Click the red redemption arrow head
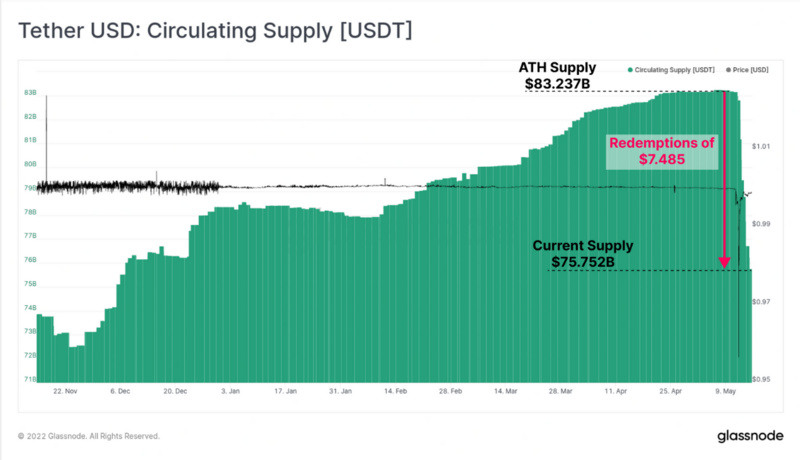800x460 pixels. point(724,263)
